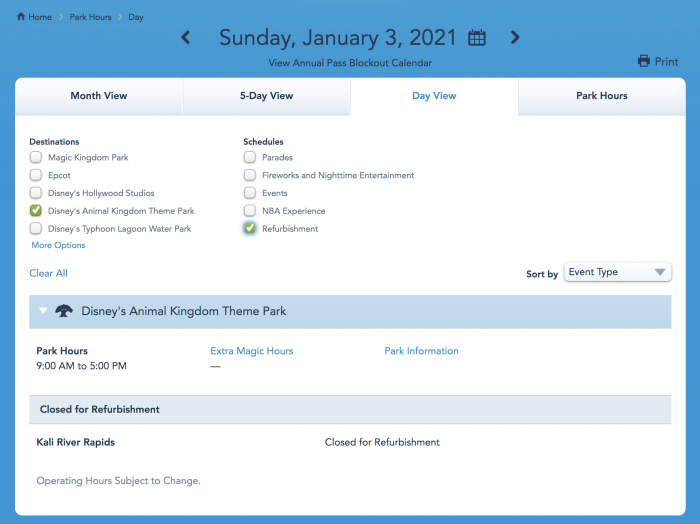This screenshot has width=700, height=524.
Task: Click the Park Hours breadcrumb link
Action: [91, 17]
